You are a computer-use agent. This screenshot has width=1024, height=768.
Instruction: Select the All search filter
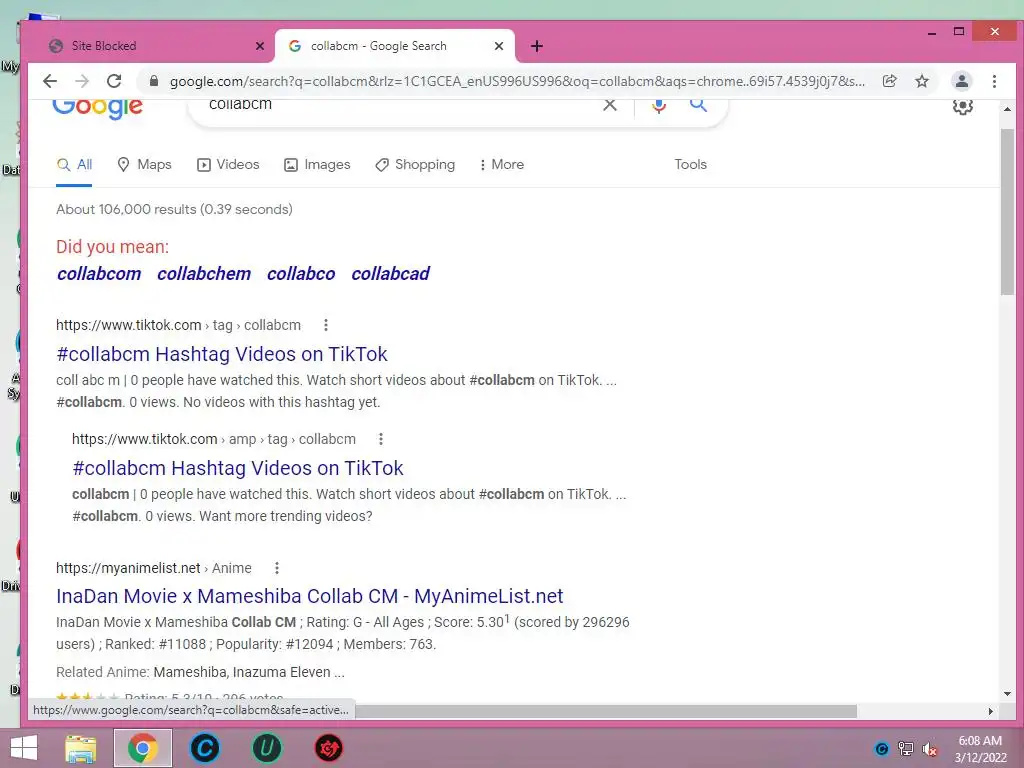(x=74, y=165)
